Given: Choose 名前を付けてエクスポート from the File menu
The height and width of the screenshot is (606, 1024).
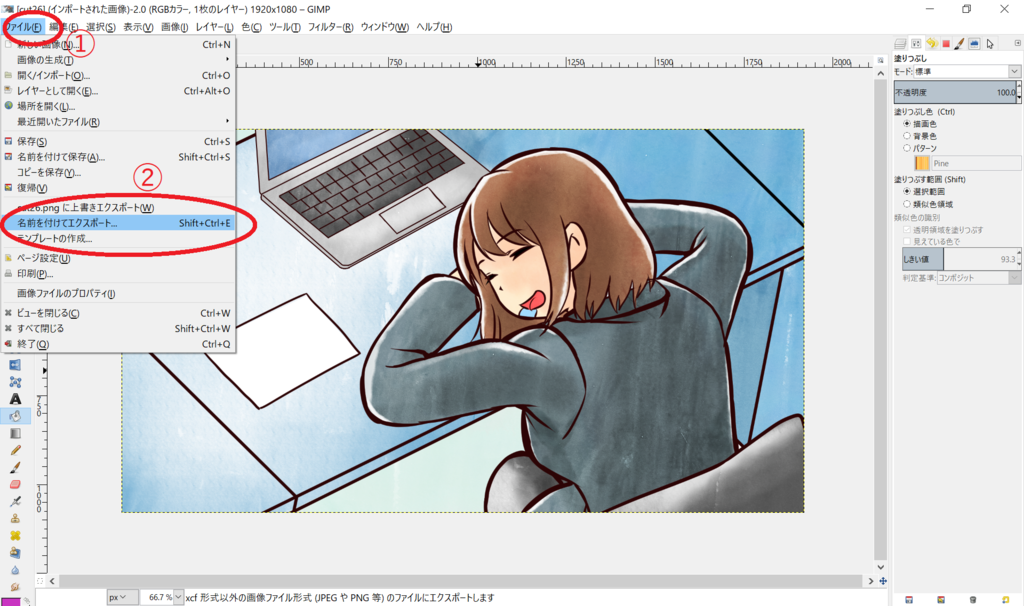Looking at the screenshot, I should coord(119,223).
